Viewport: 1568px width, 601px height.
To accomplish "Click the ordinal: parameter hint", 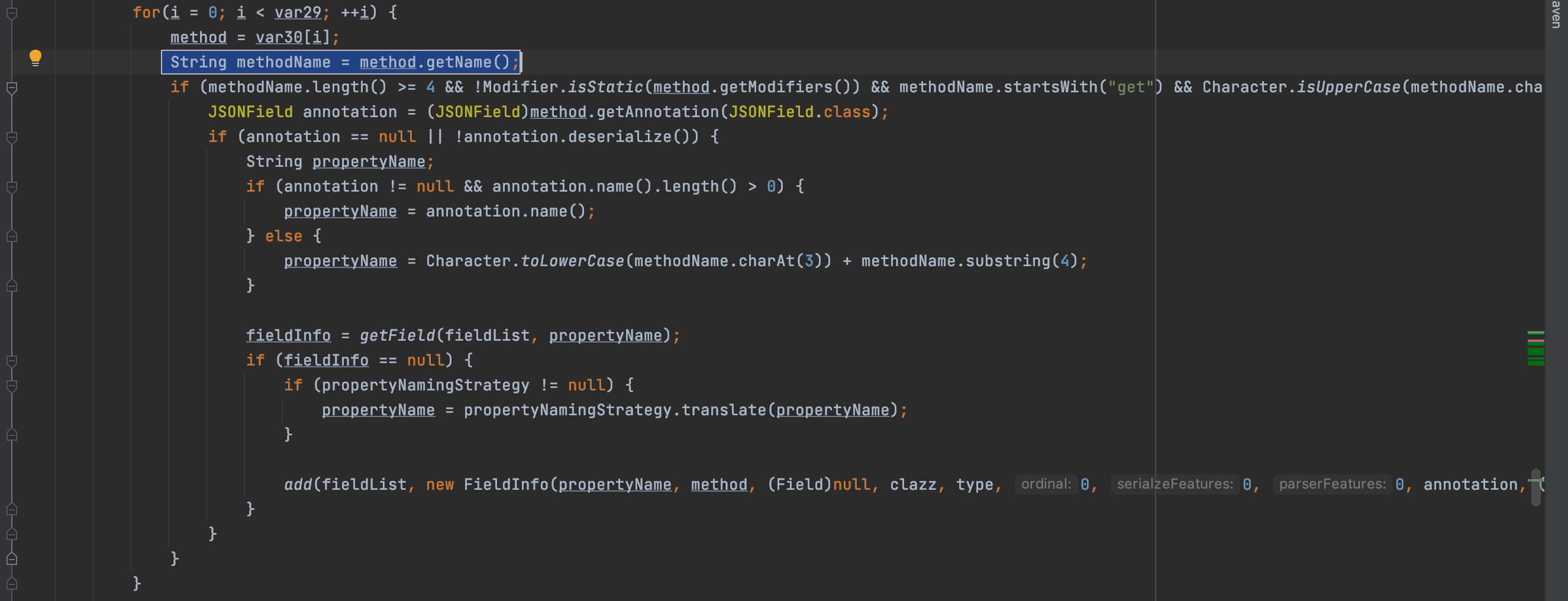I will pyautogui.click(x=1046, y=484).
